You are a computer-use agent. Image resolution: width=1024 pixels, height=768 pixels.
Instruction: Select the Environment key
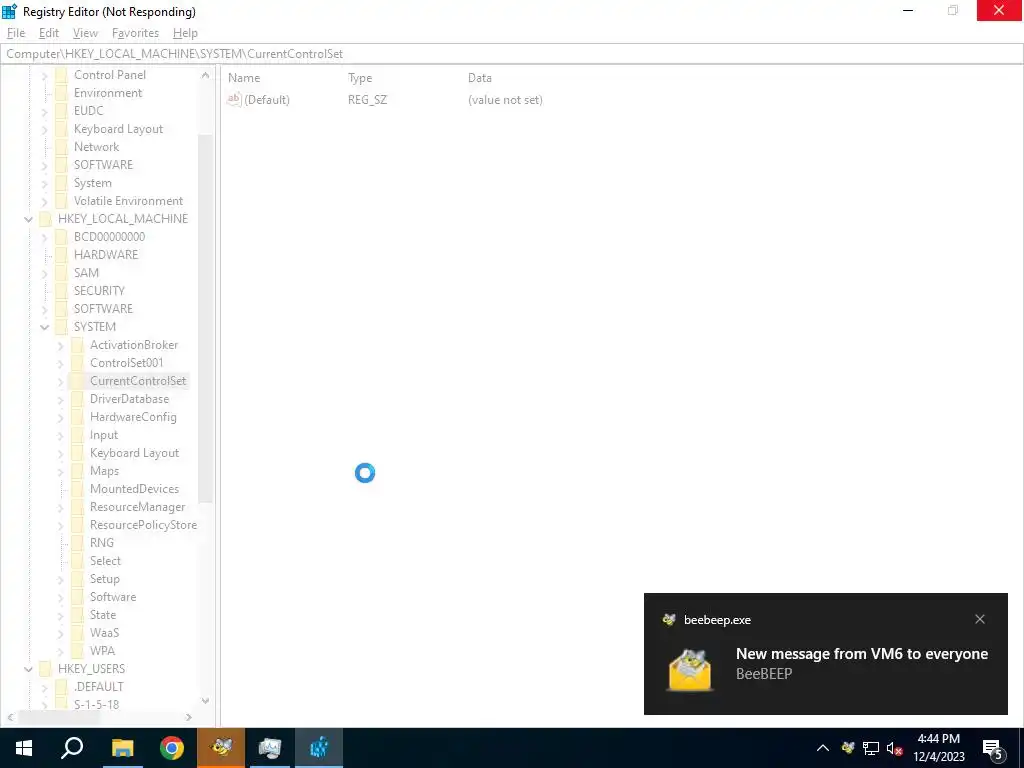tap(108, 93)
